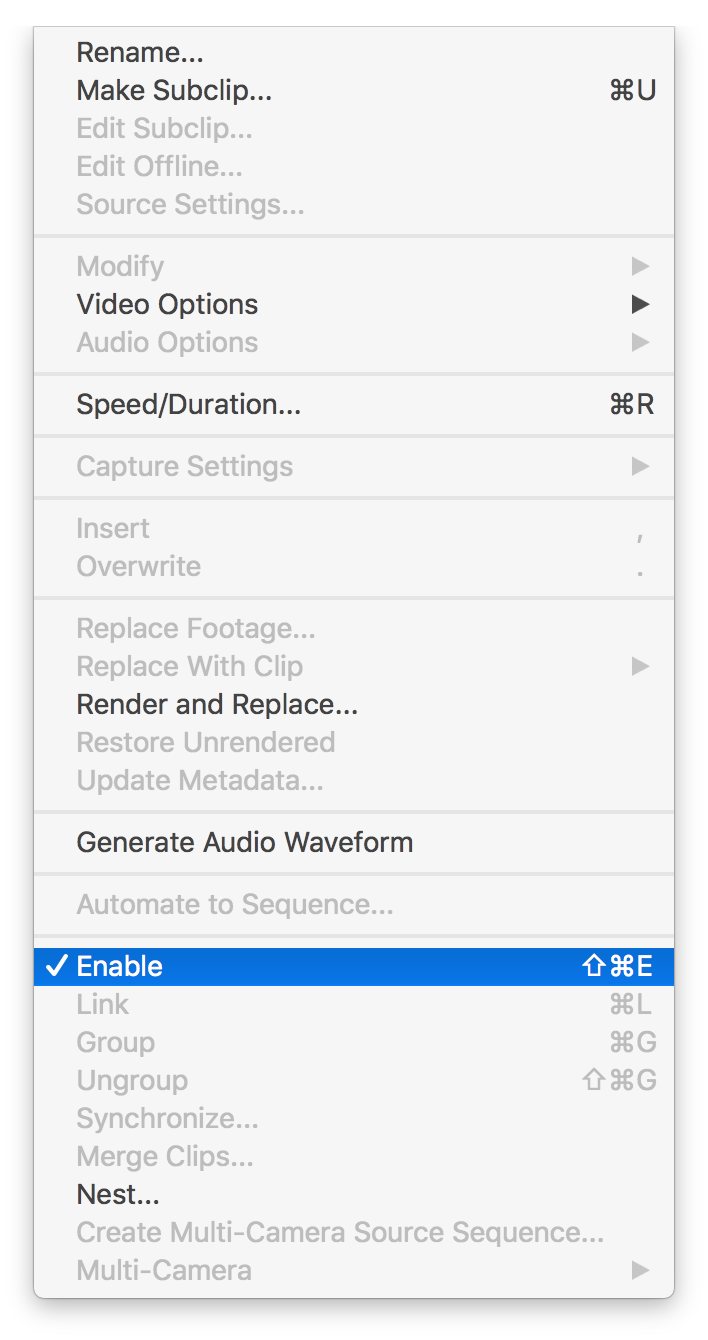The width and height of the screenshot is (708, 1340).
Task: Click Rename... in the context menu
Action: point(140,53)
